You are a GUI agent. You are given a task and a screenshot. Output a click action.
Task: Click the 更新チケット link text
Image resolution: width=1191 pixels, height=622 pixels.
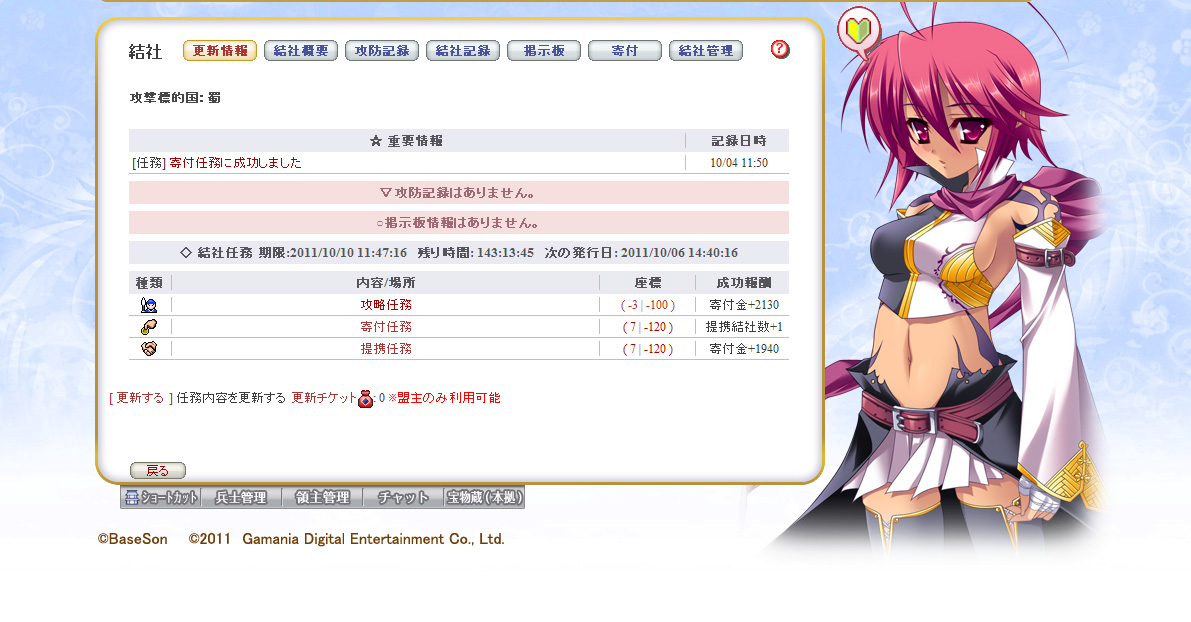click(324, 398)
